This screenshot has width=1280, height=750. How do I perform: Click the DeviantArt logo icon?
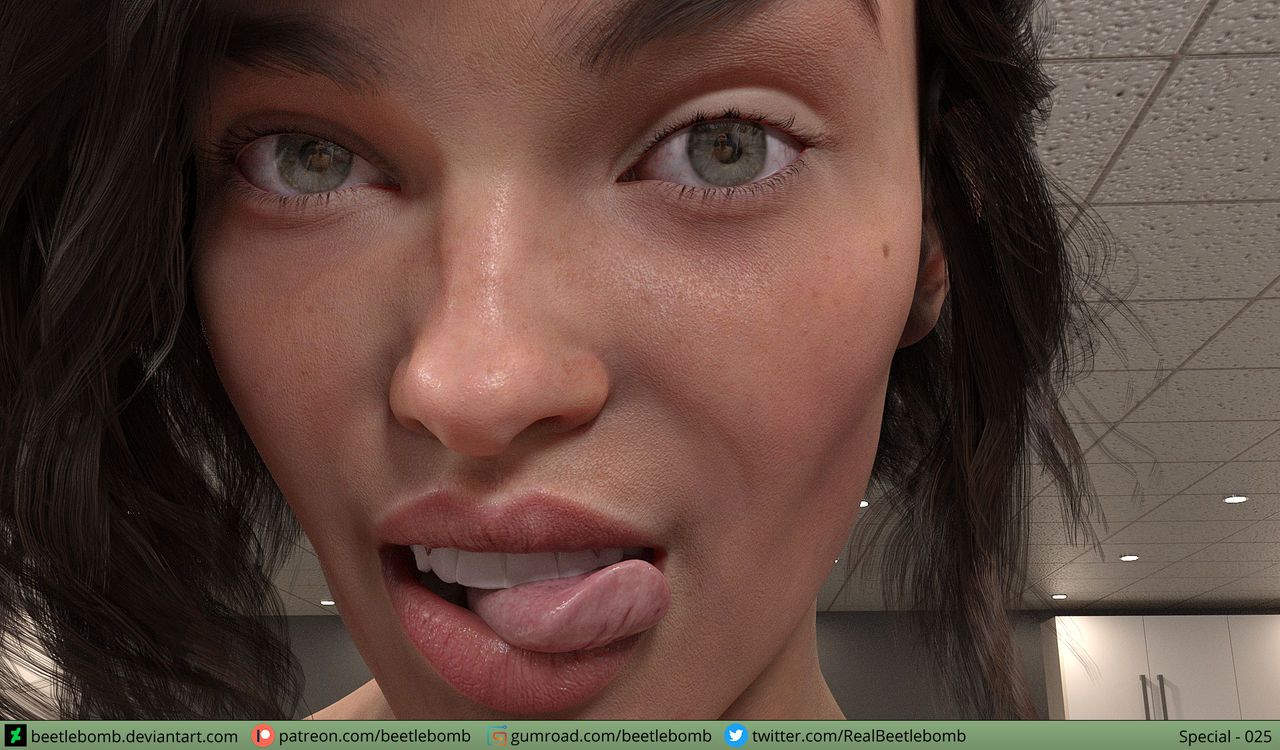[x=14, y=736]
